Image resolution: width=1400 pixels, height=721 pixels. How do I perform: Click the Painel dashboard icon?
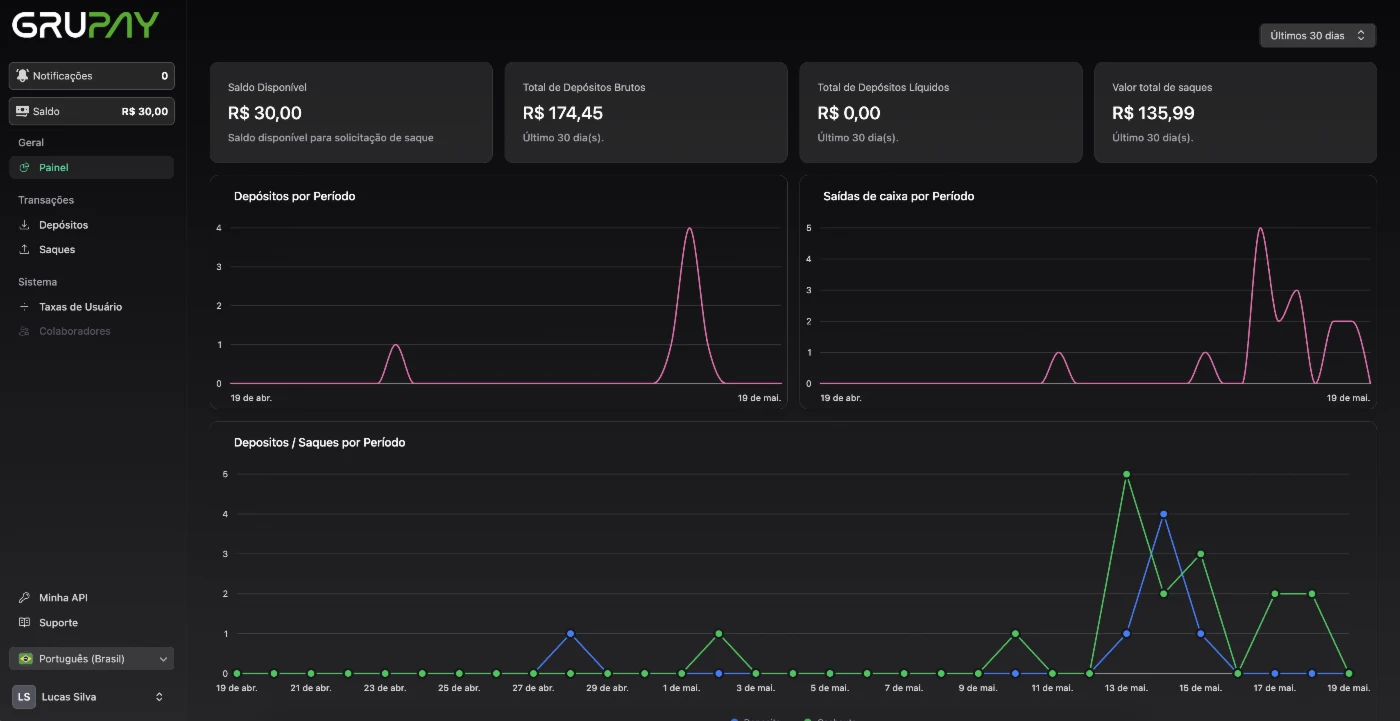point(25,168)
